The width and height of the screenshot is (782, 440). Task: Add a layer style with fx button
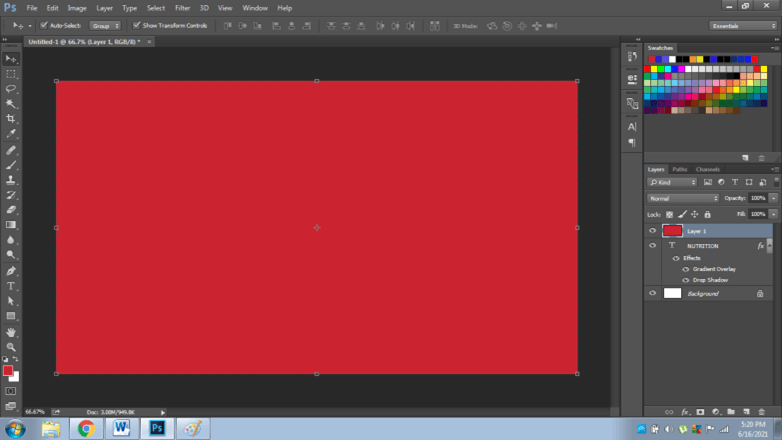coord(685,412)
